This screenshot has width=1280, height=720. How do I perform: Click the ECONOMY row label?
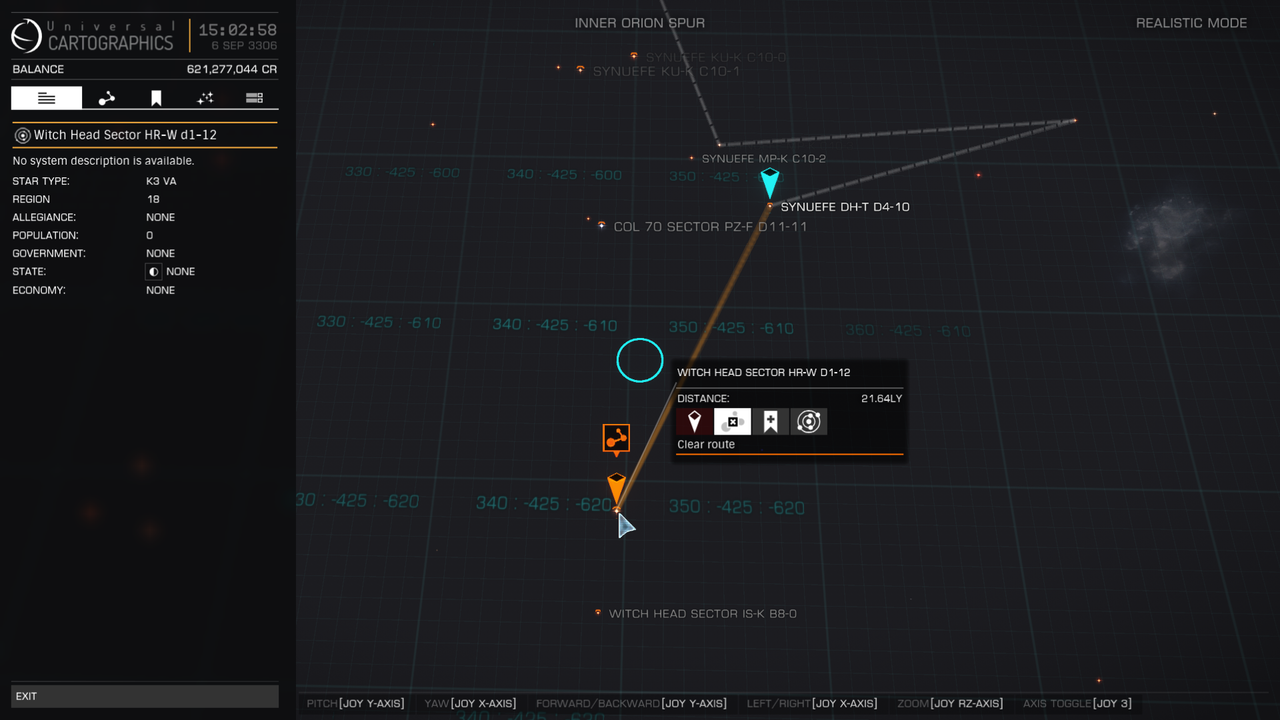39,291
